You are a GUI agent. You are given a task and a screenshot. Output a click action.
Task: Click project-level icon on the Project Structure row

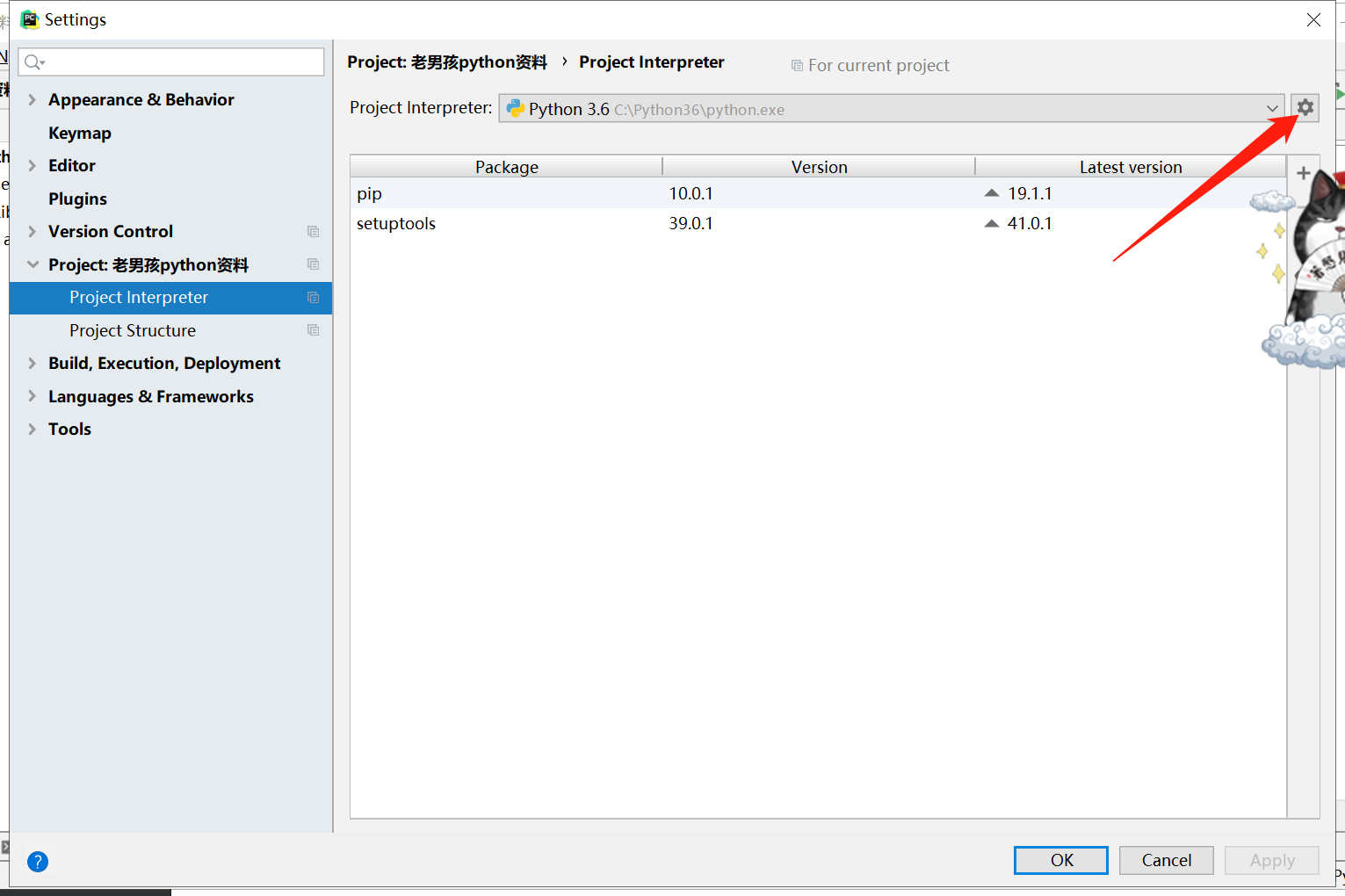(x=313, y=330)
